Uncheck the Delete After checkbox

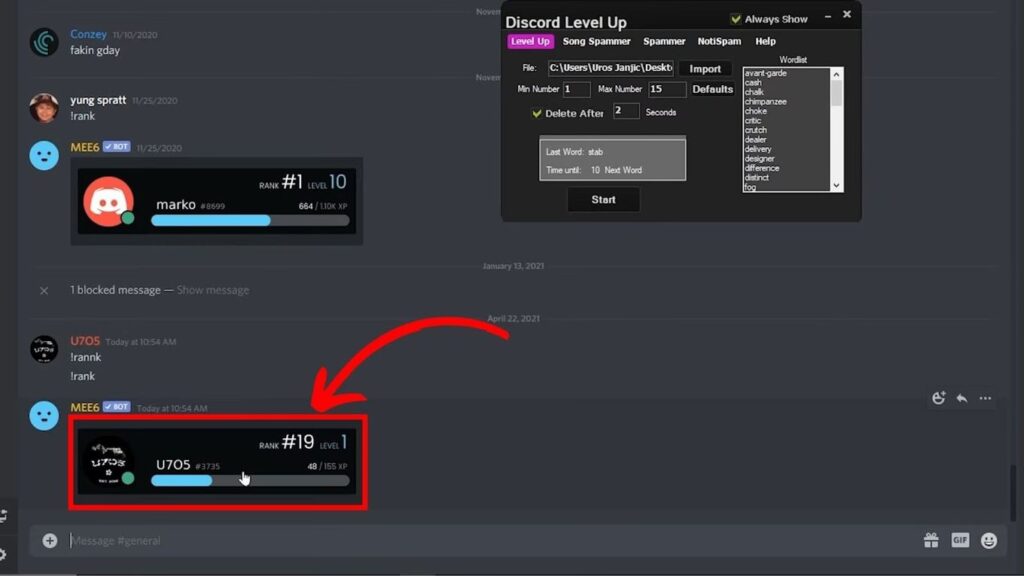[x=537, y=113]
